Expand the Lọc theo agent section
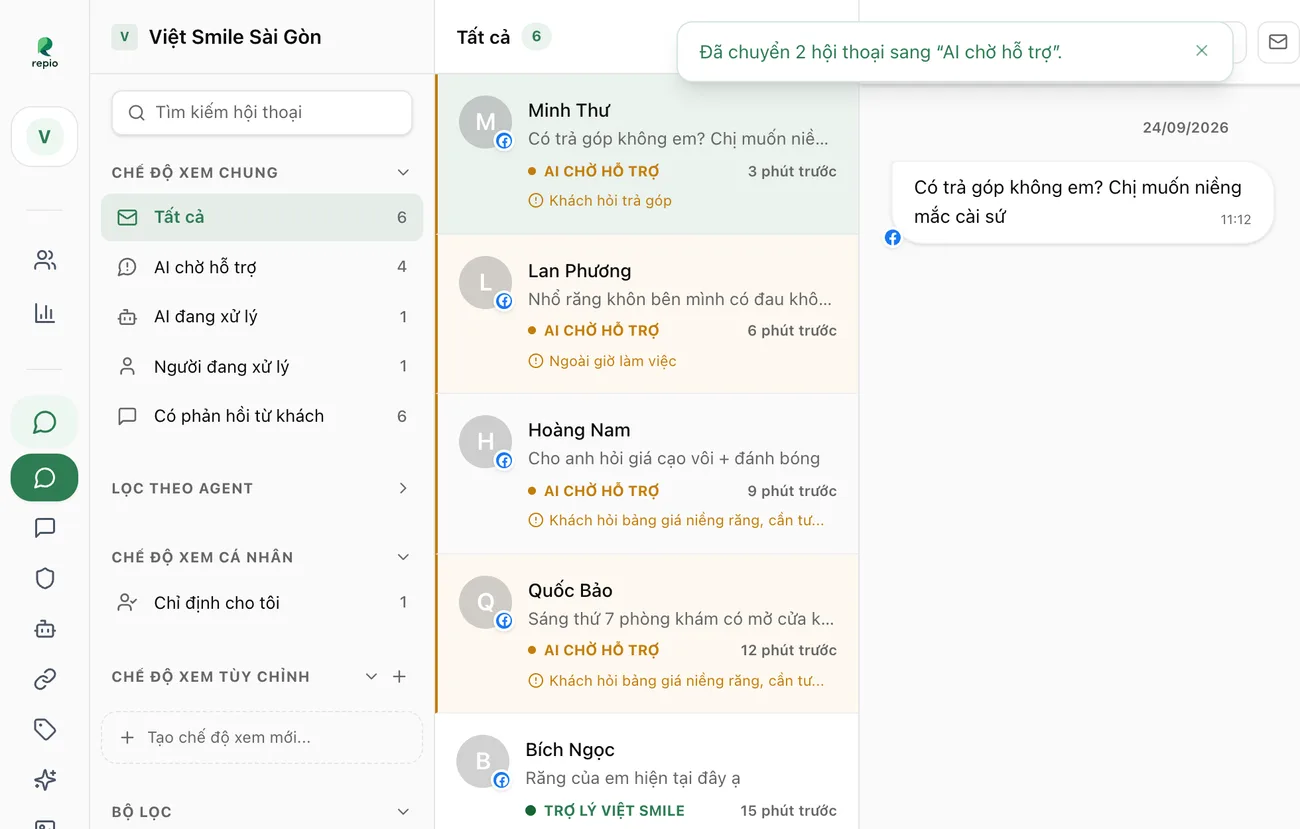 (403, 489)
